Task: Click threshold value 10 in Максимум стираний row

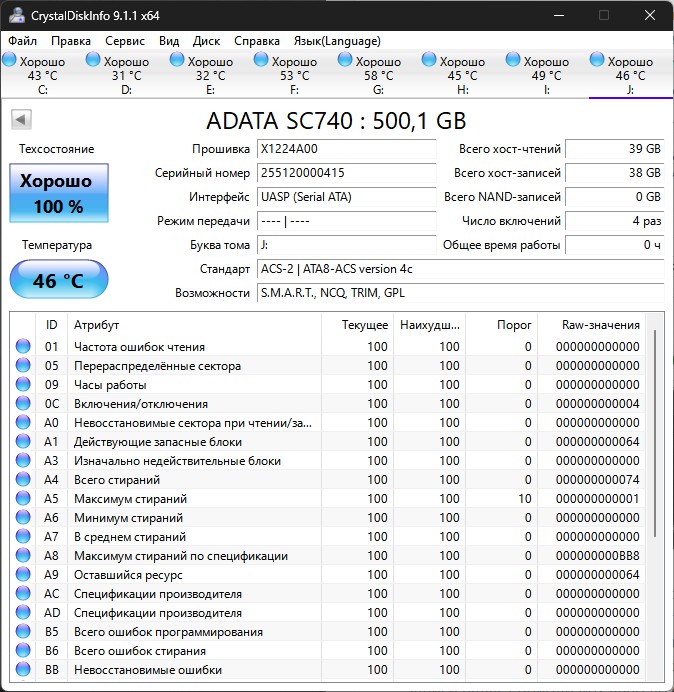Action: pyautogui.click(x=525, y=498)
